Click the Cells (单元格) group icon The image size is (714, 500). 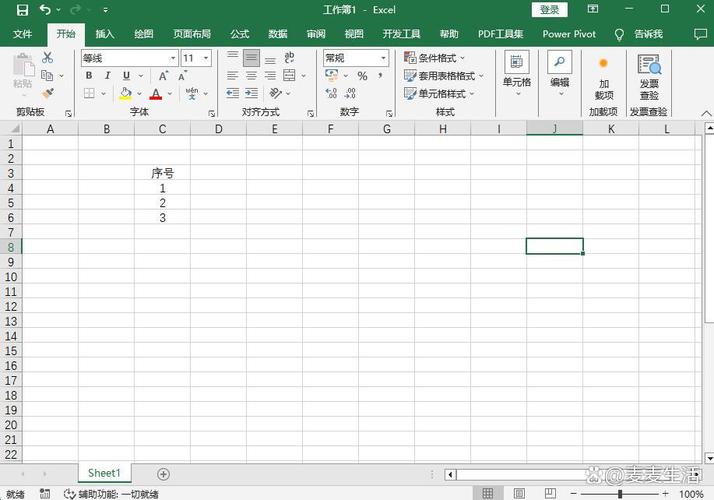point(517,63)
